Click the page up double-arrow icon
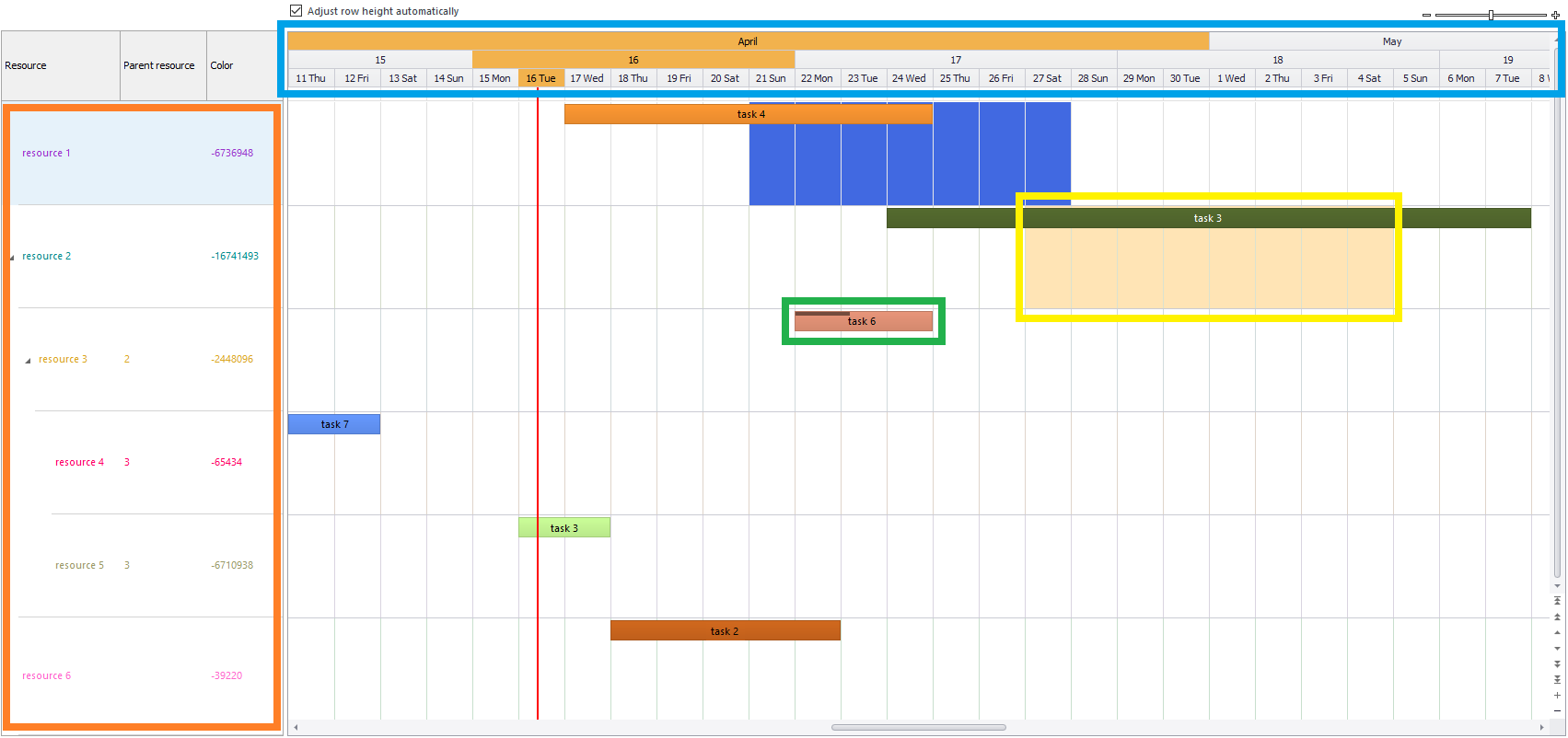Image resolution: width=1568 pixels, height=738 pixels. 1557,617
